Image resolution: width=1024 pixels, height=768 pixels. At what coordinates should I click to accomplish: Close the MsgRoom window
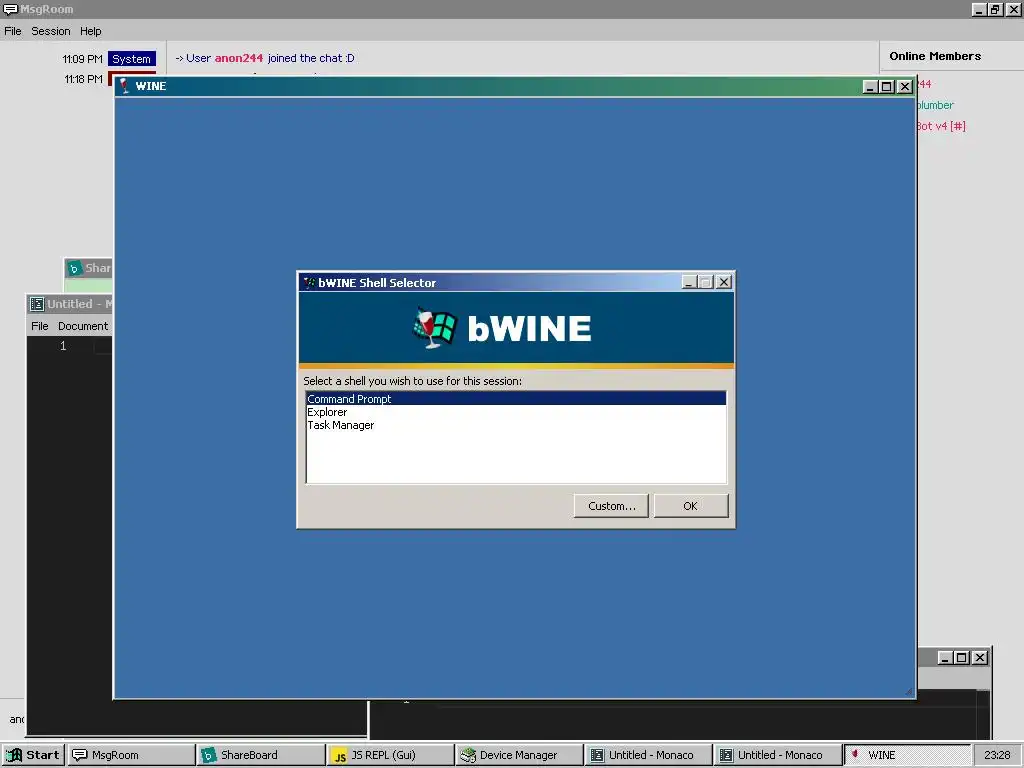1013,9
